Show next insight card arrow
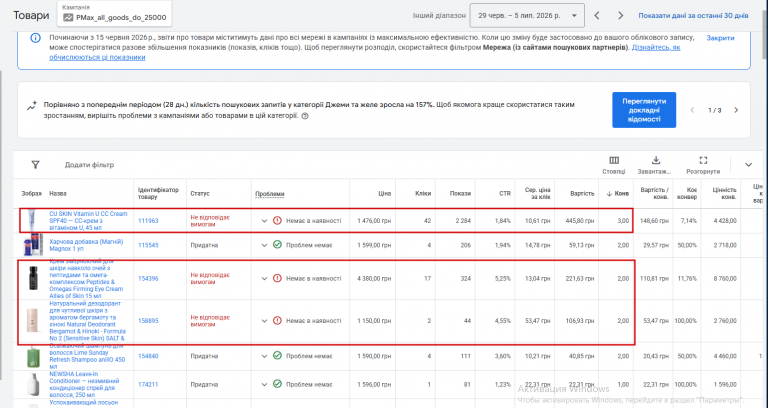Viewport: 768px width, 408px height. [736, 110]
